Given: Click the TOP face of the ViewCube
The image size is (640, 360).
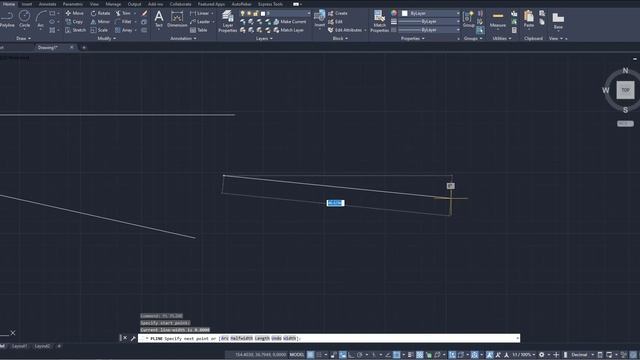Looking at the screenshot, I should [625, 90].
